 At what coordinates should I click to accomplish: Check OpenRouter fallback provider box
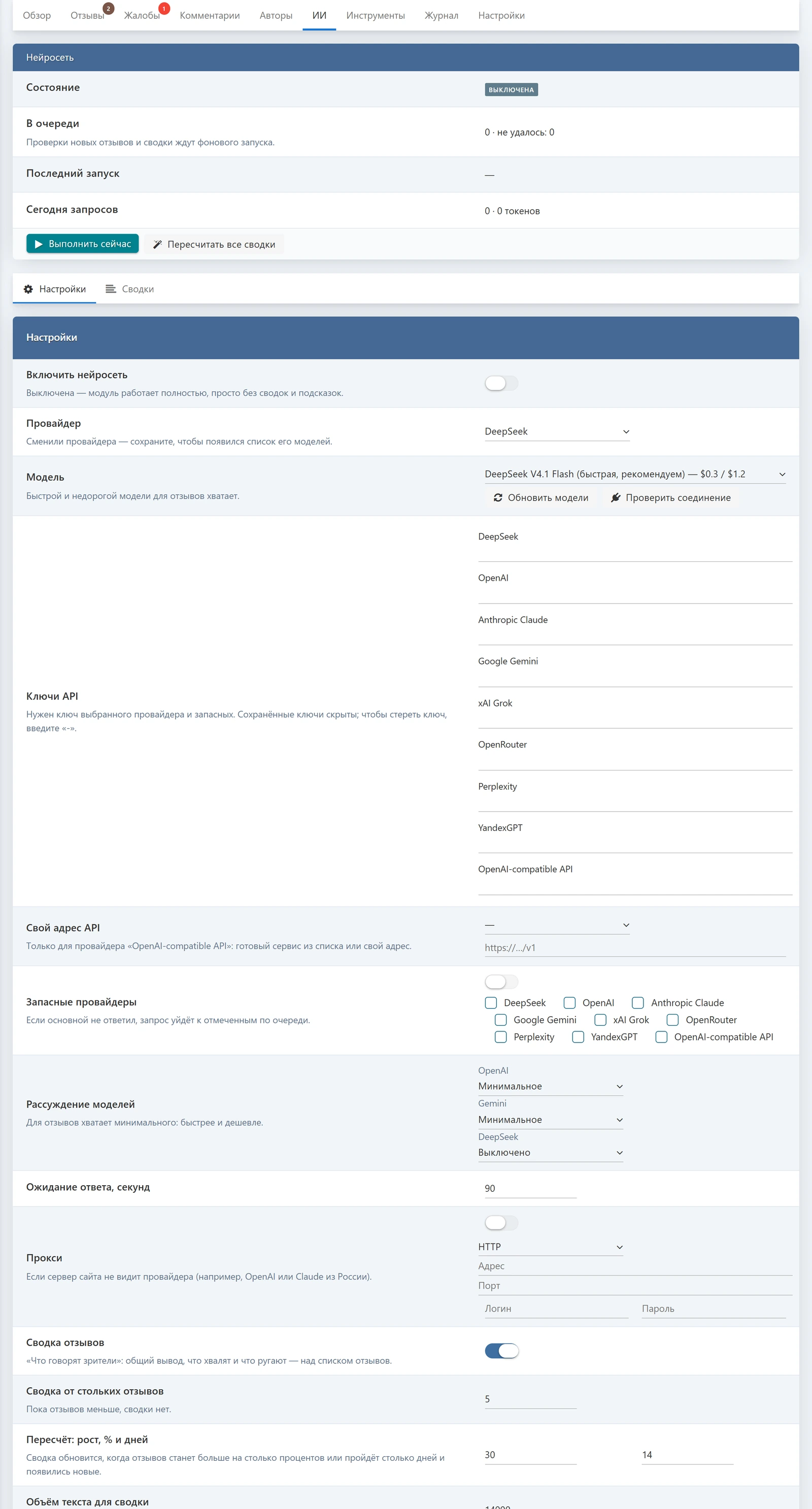pos(673,1020)
